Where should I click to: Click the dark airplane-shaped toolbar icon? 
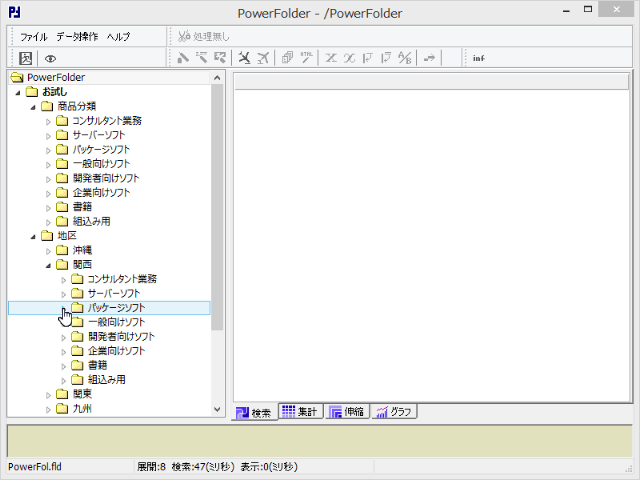(x=244, y=58)
